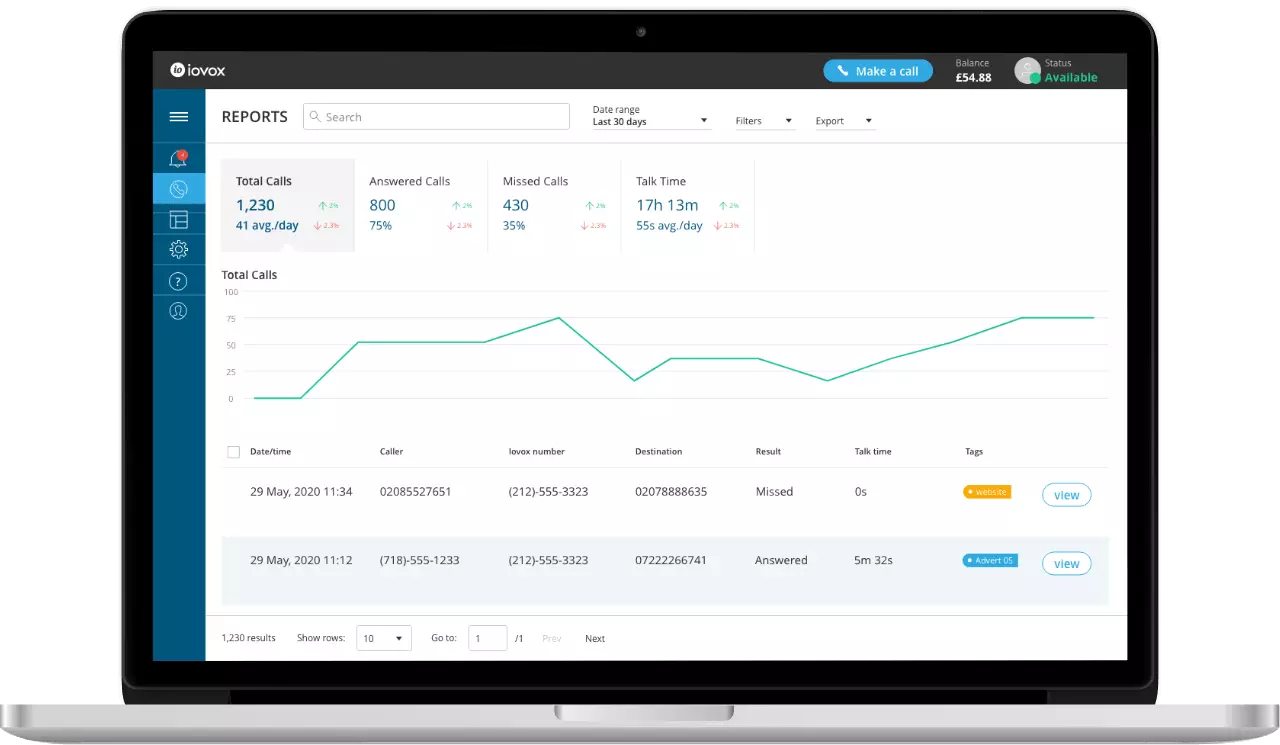Open the Filters dropdown
This screenshot has width=1280, height=745.
point(764,121)
